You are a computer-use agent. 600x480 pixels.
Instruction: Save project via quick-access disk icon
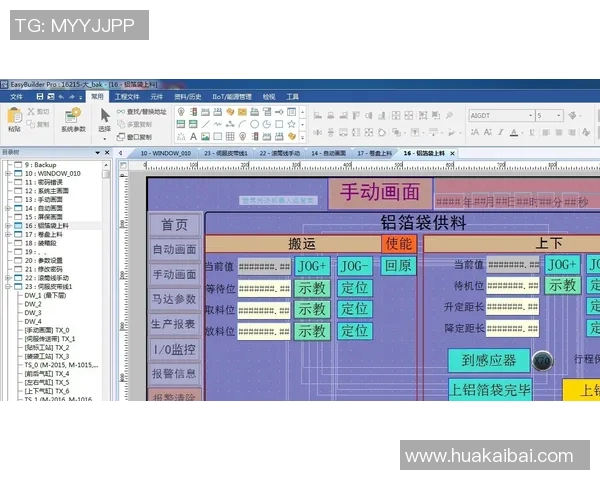tap(40, 96)
